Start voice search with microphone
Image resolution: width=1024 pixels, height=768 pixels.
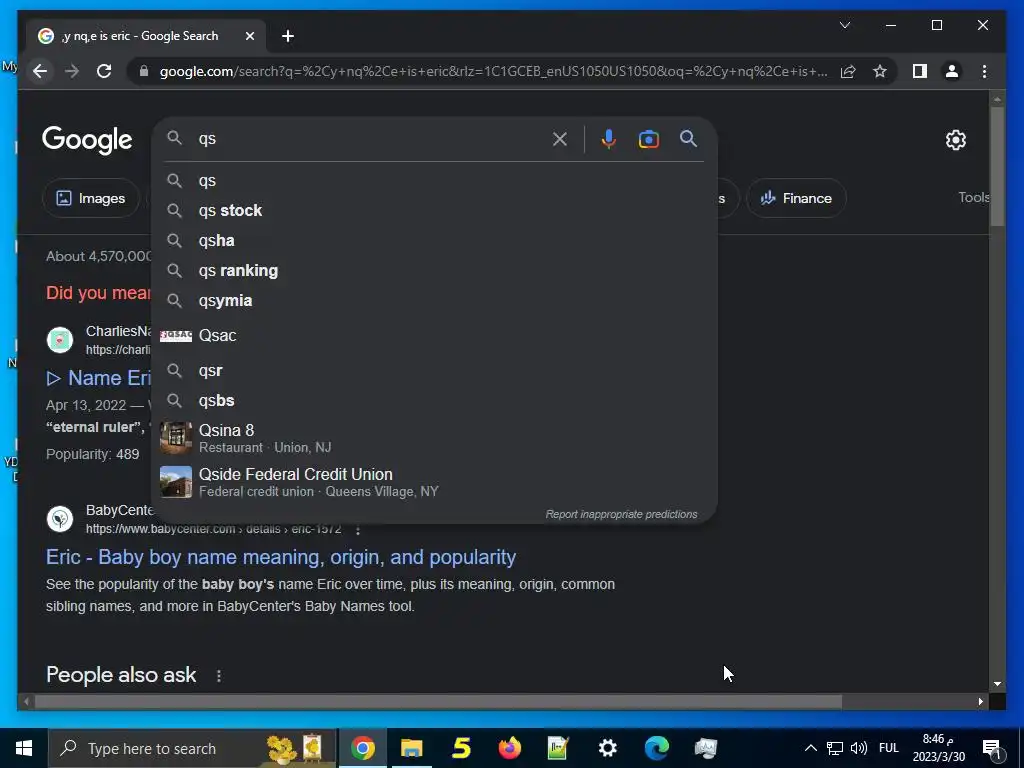608,138
